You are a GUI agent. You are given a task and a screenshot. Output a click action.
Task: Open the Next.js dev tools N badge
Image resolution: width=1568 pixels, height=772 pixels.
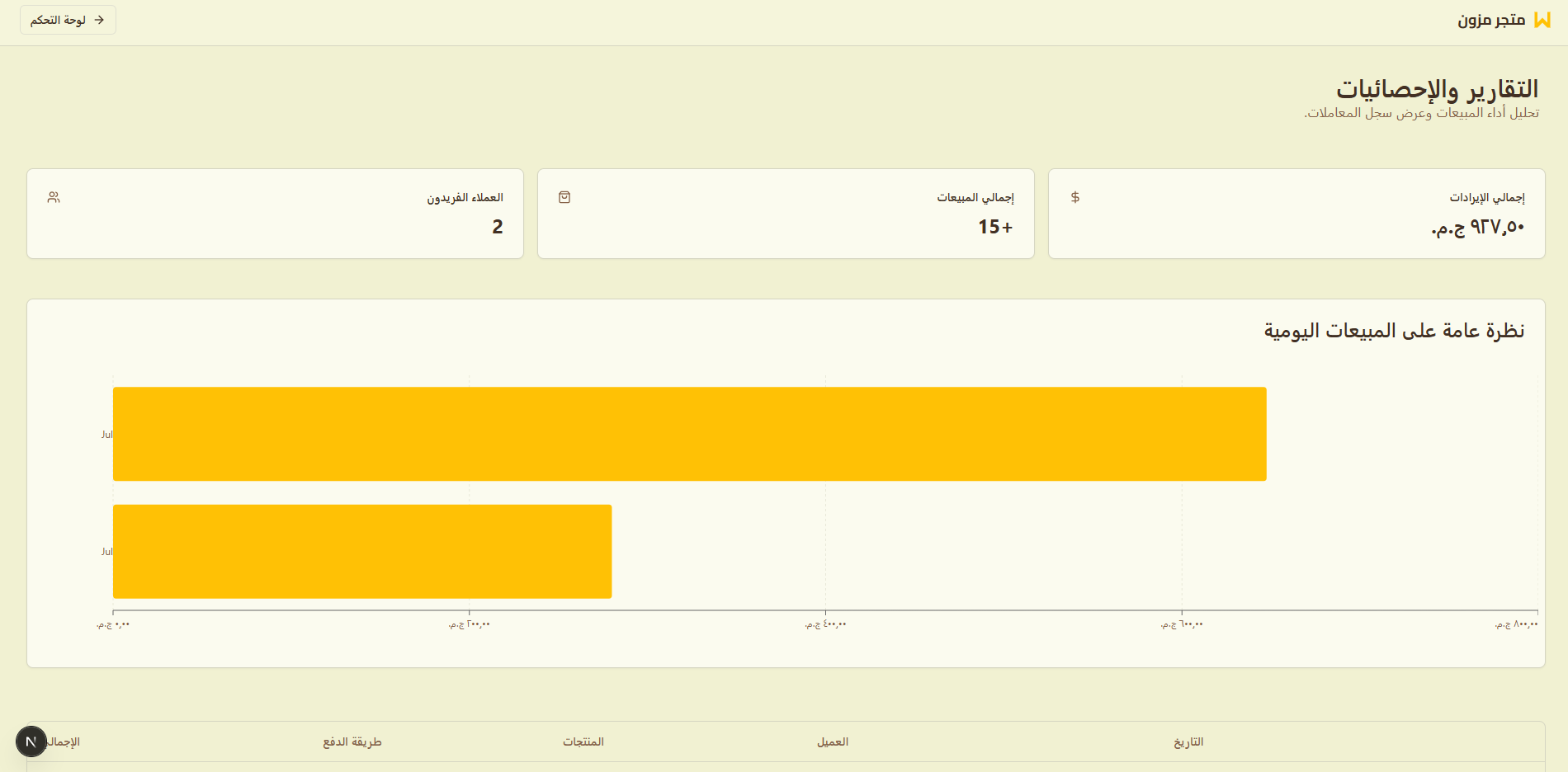31,741
